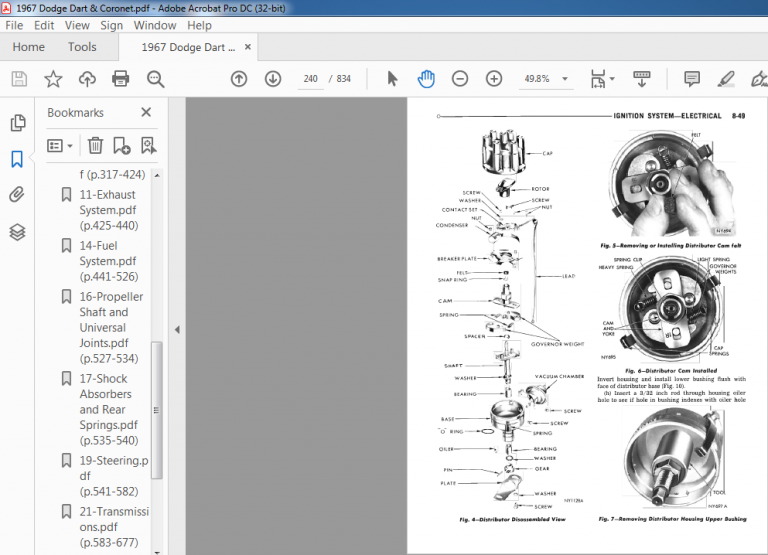Open the Edit menu

[x=44, y=25]
